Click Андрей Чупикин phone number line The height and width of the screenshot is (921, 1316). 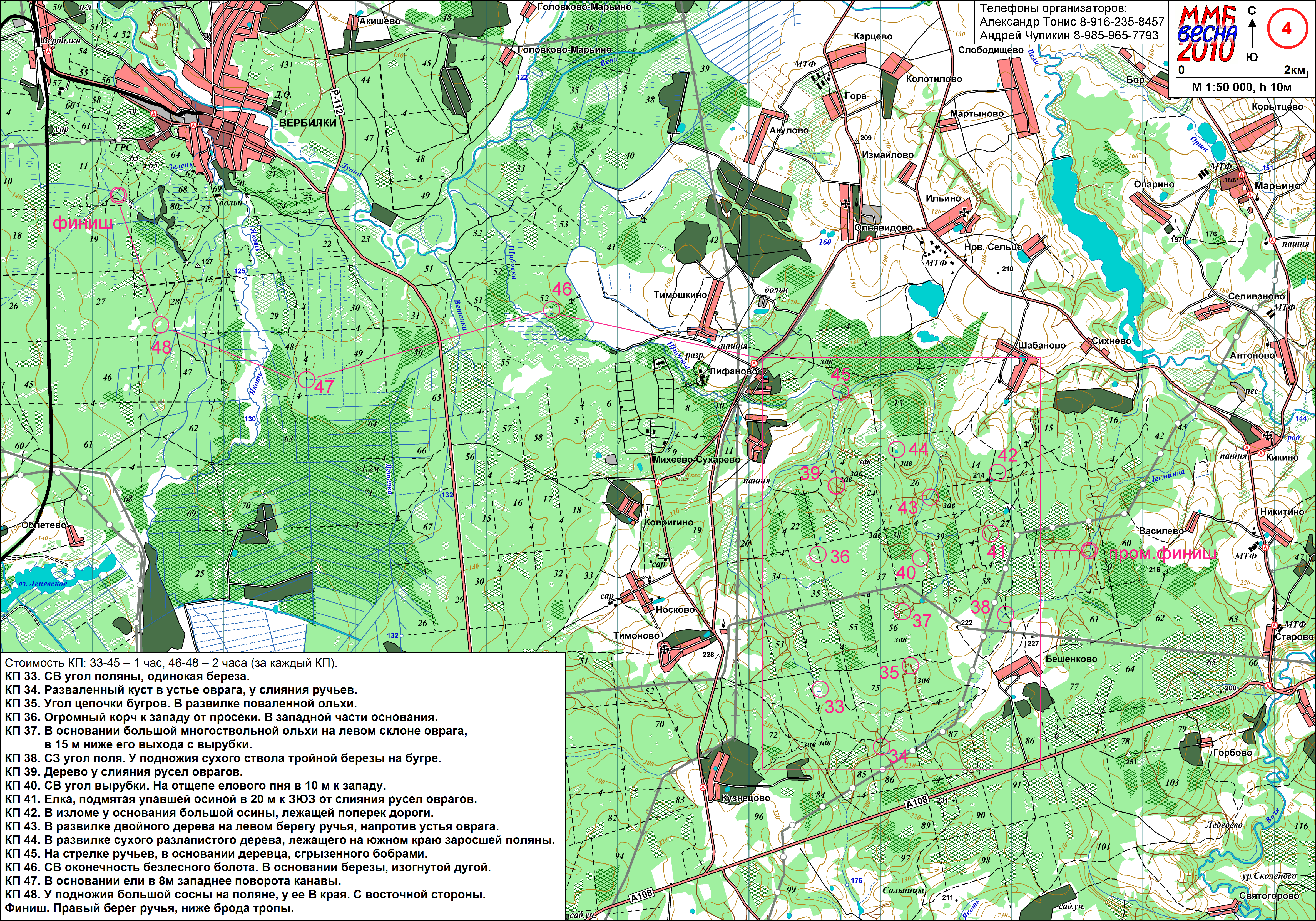coord(1069,36)
